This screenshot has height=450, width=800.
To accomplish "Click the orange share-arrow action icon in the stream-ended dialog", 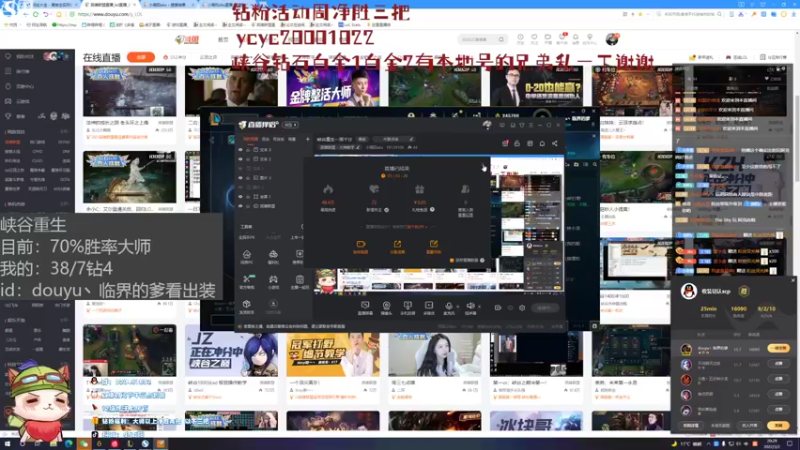I will [x=397, y=246].
